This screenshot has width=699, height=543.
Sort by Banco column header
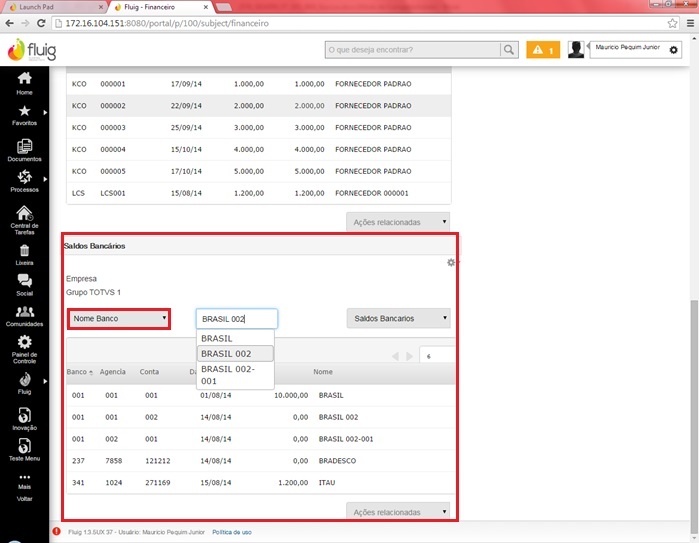point(80,372)
